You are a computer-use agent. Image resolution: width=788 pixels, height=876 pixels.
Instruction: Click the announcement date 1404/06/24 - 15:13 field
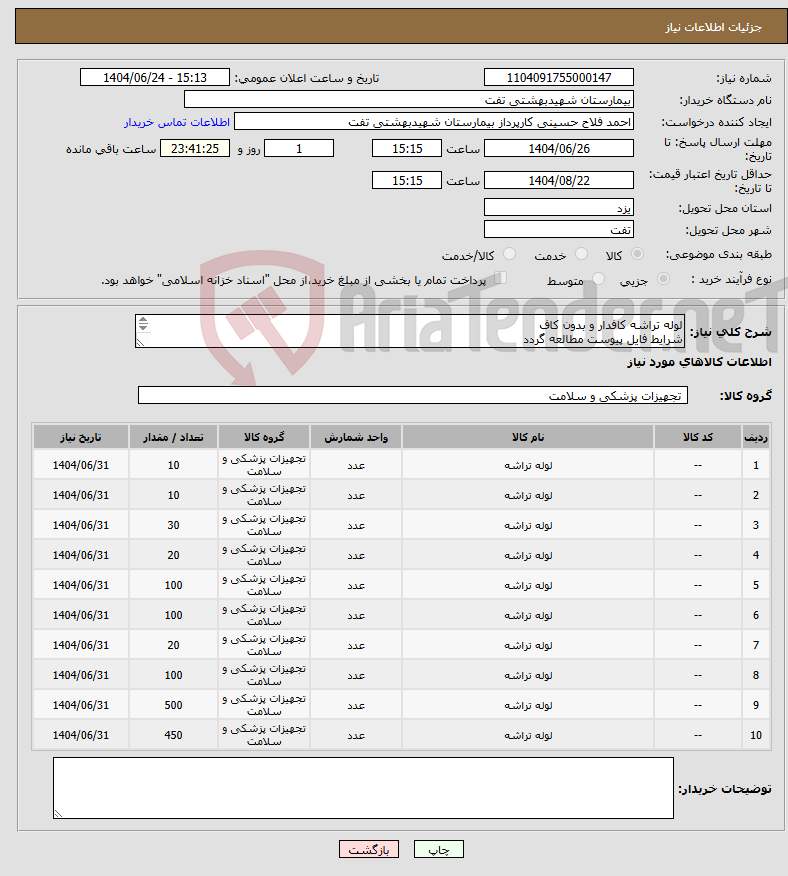click(155, 77)
